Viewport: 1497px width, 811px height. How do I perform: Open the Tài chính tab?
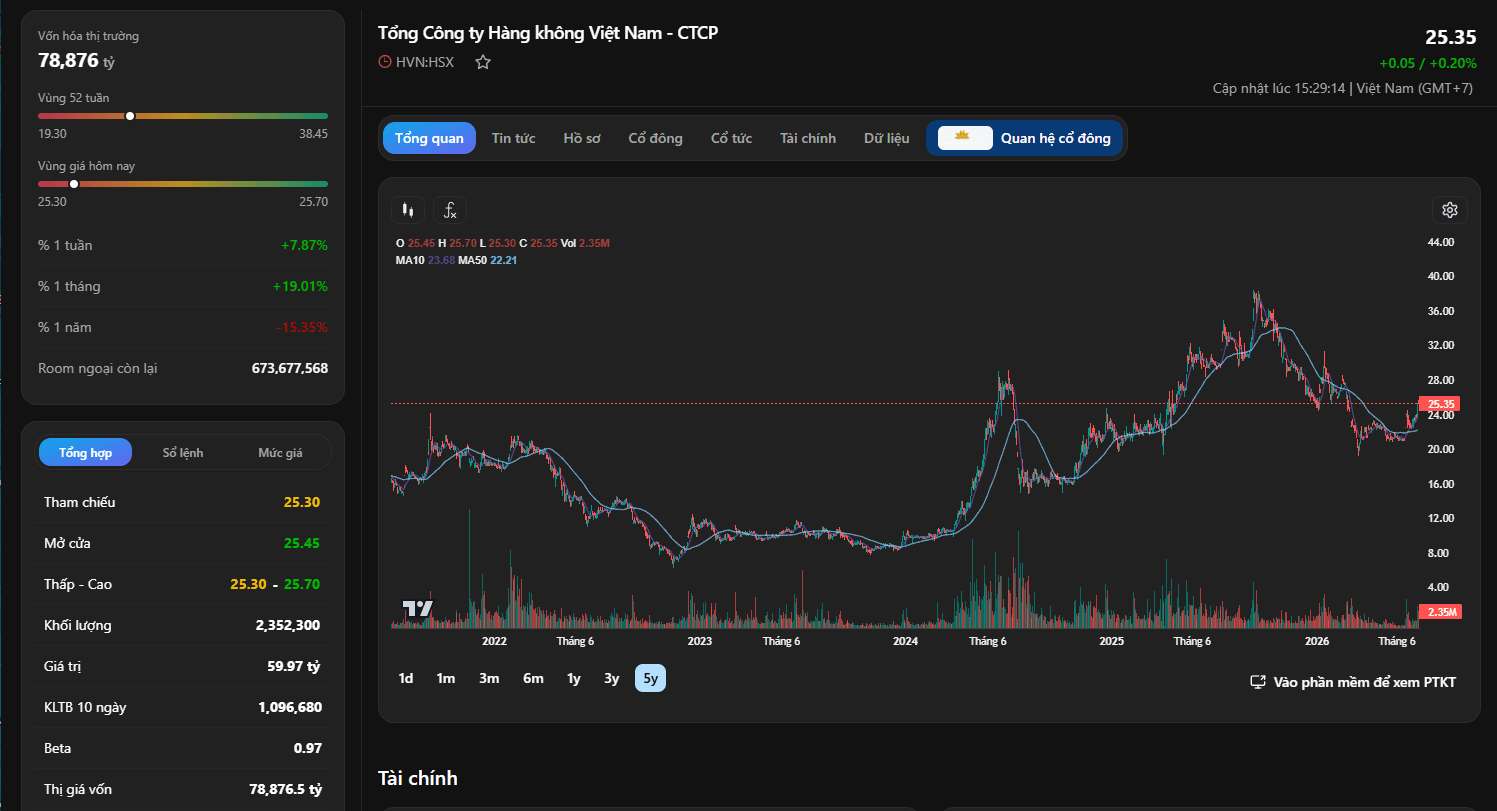coord(808,138)
